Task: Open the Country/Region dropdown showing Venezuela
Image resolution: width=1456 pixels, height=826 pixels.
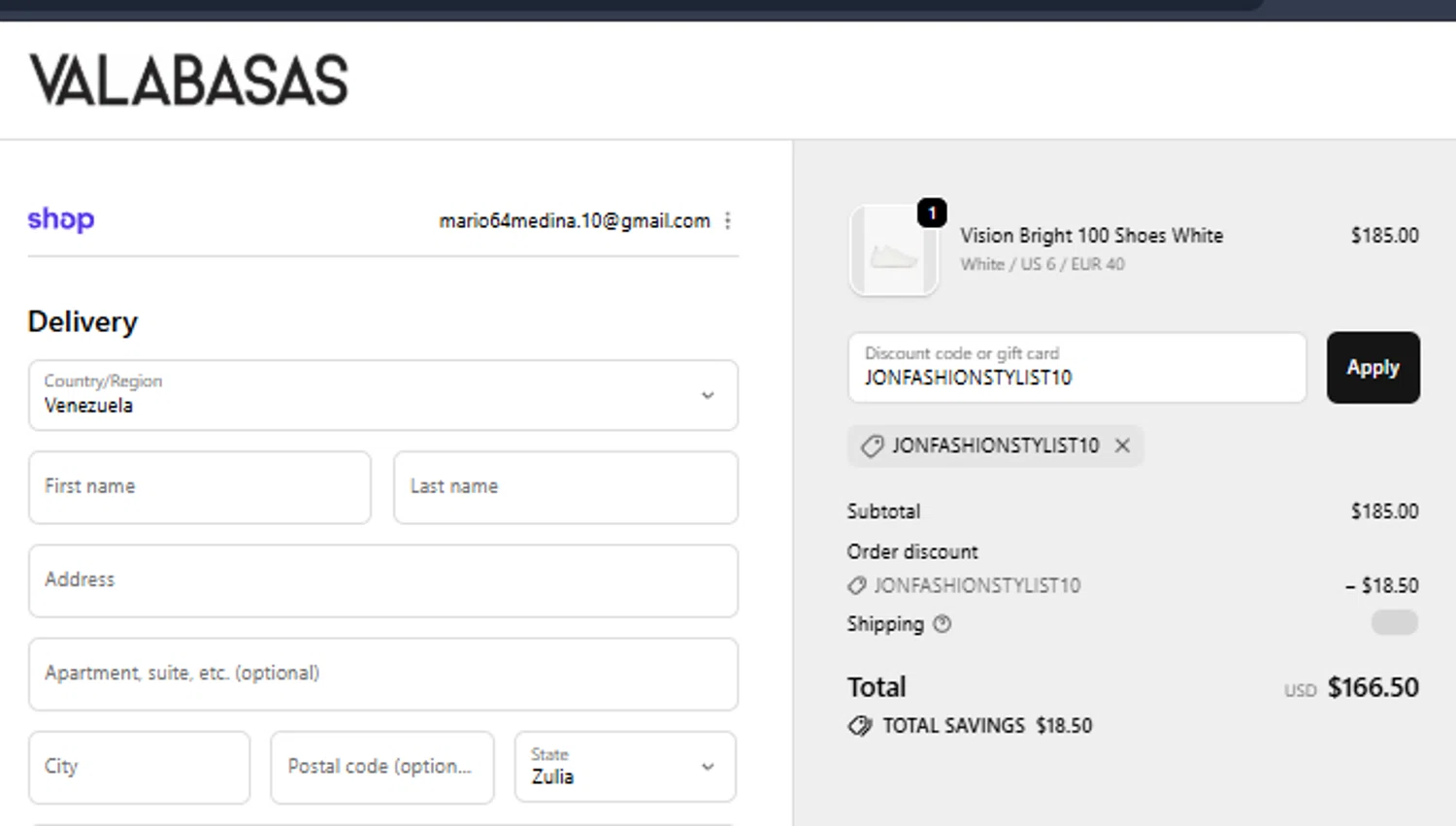Action: (383, 395)
